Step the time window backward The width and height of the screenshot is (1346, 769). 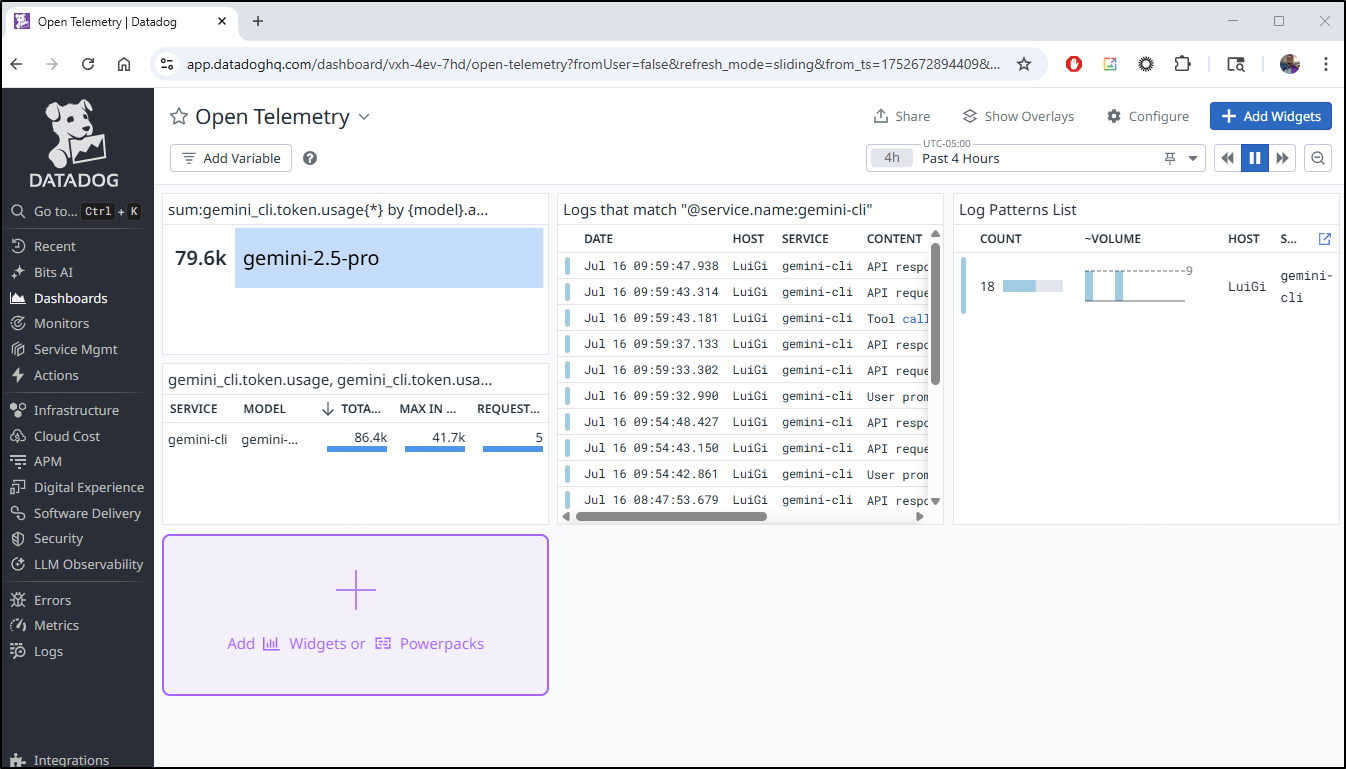tap(1227, 158)
